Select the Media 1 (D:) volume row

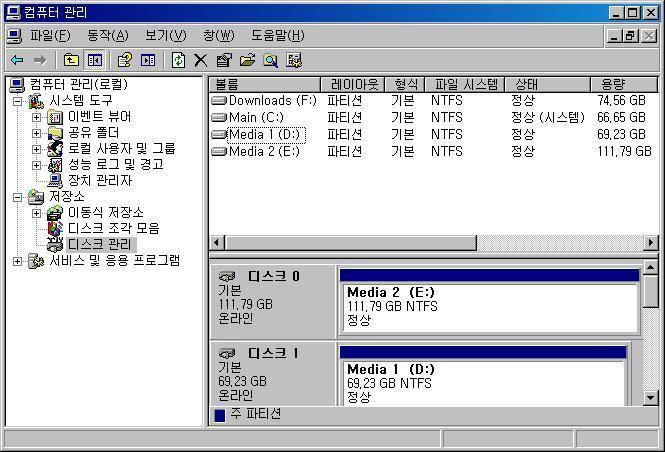[433, 135]
